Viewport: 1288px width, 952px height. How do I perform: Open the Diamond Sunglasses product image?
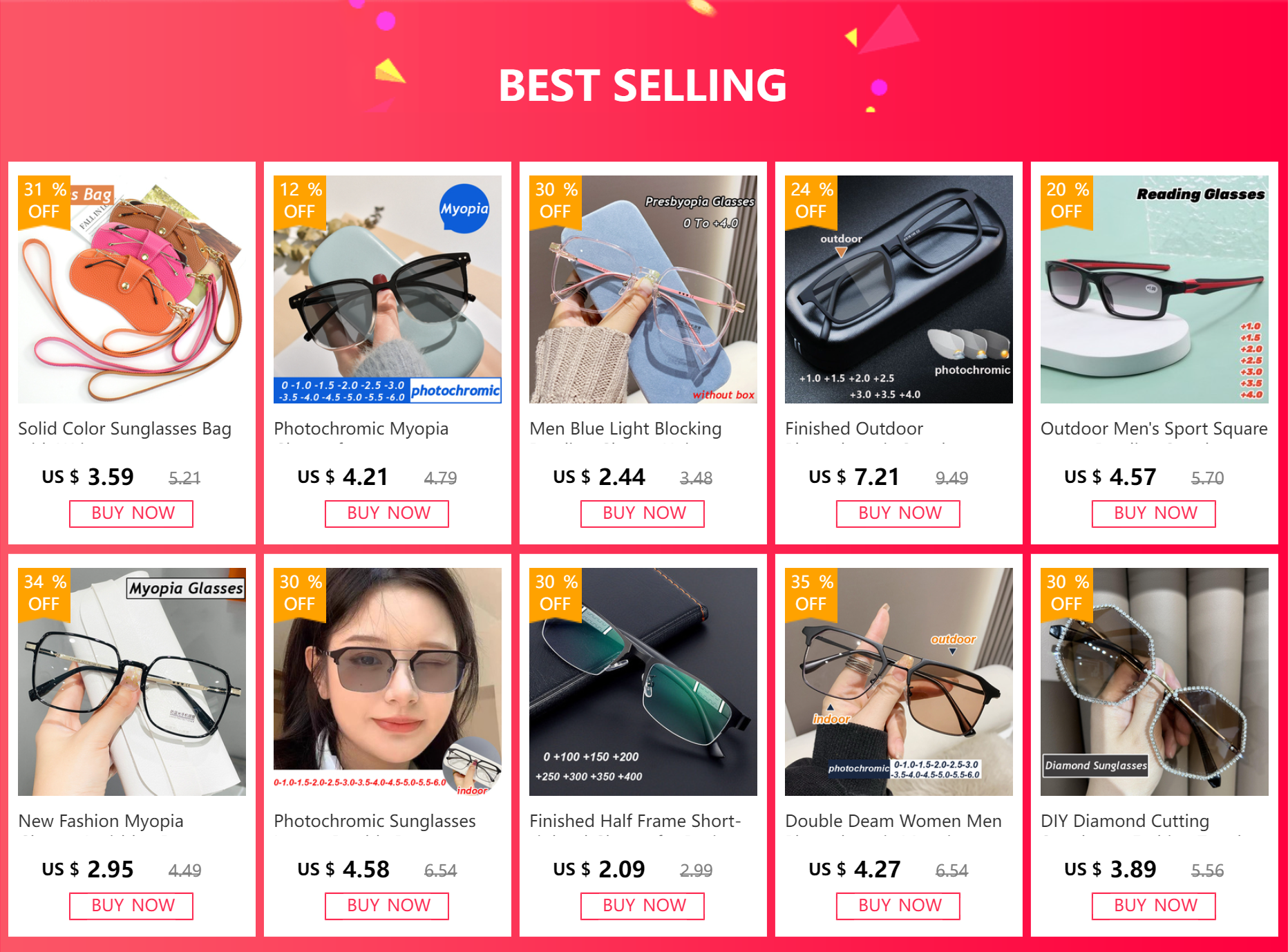click(x=1155, y=682)
